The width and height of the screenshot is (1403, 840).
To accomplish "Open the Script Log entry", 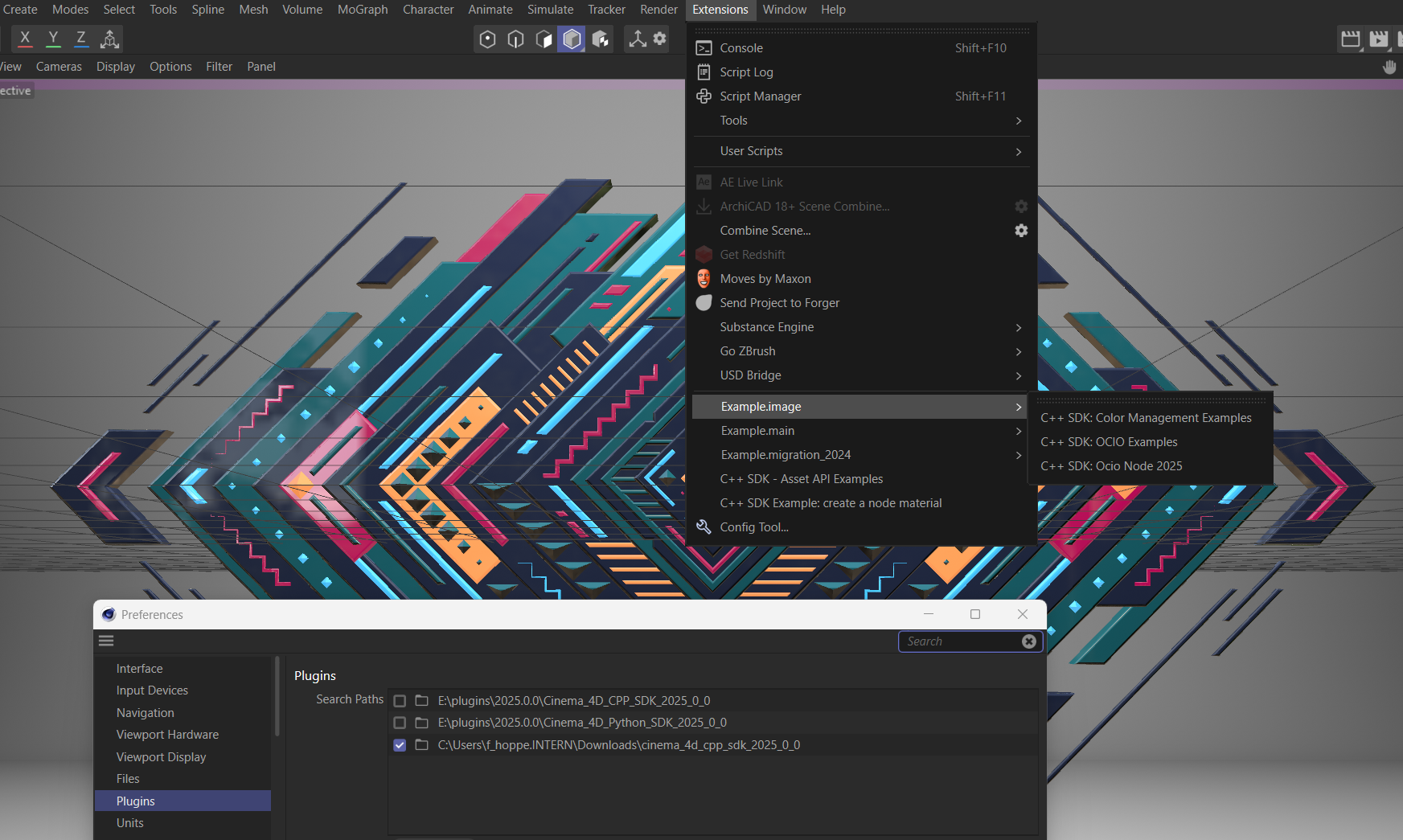I will tap(862, 72).
